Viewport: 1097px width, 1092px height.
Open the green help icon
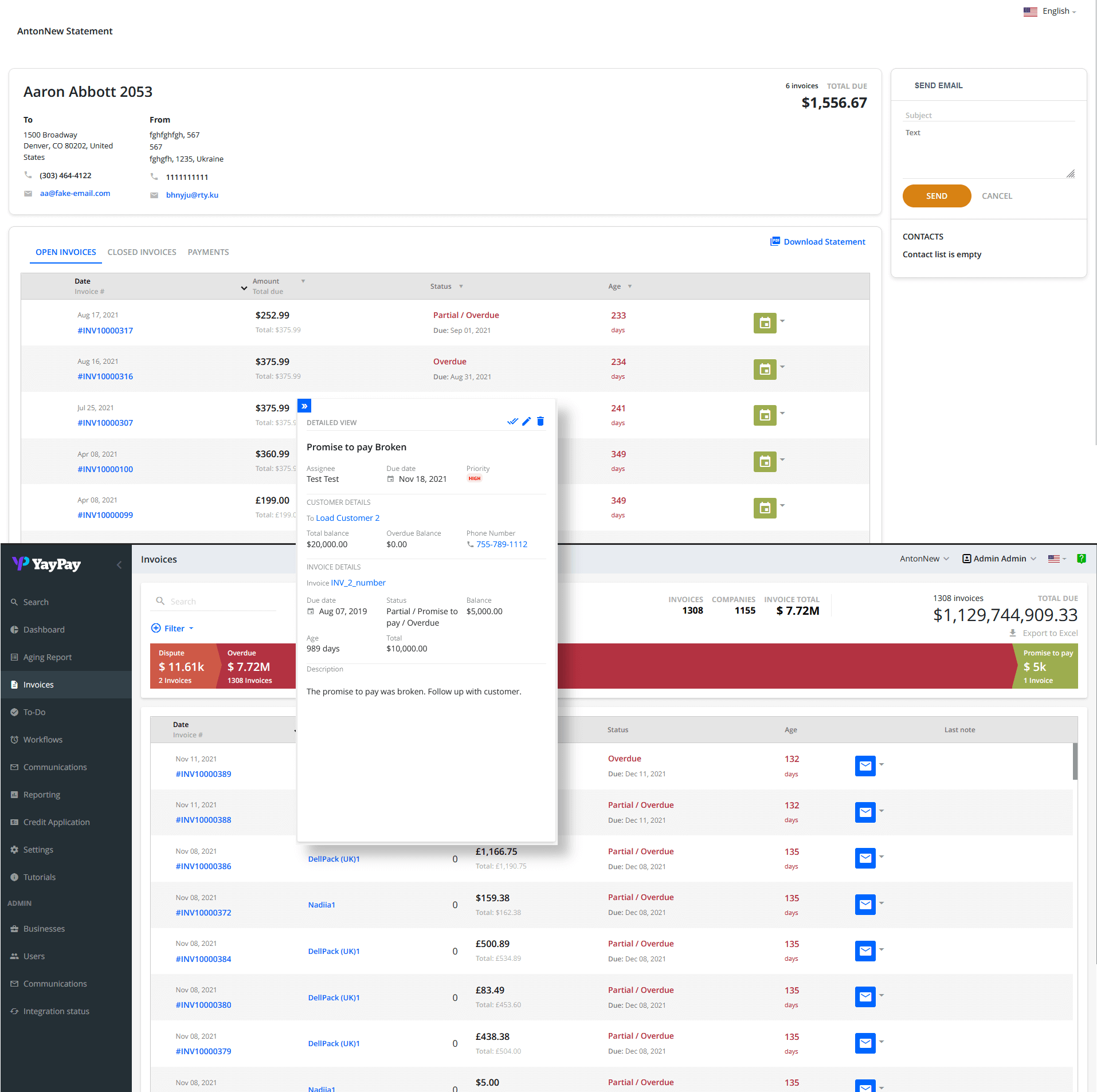pos(1082,559)
